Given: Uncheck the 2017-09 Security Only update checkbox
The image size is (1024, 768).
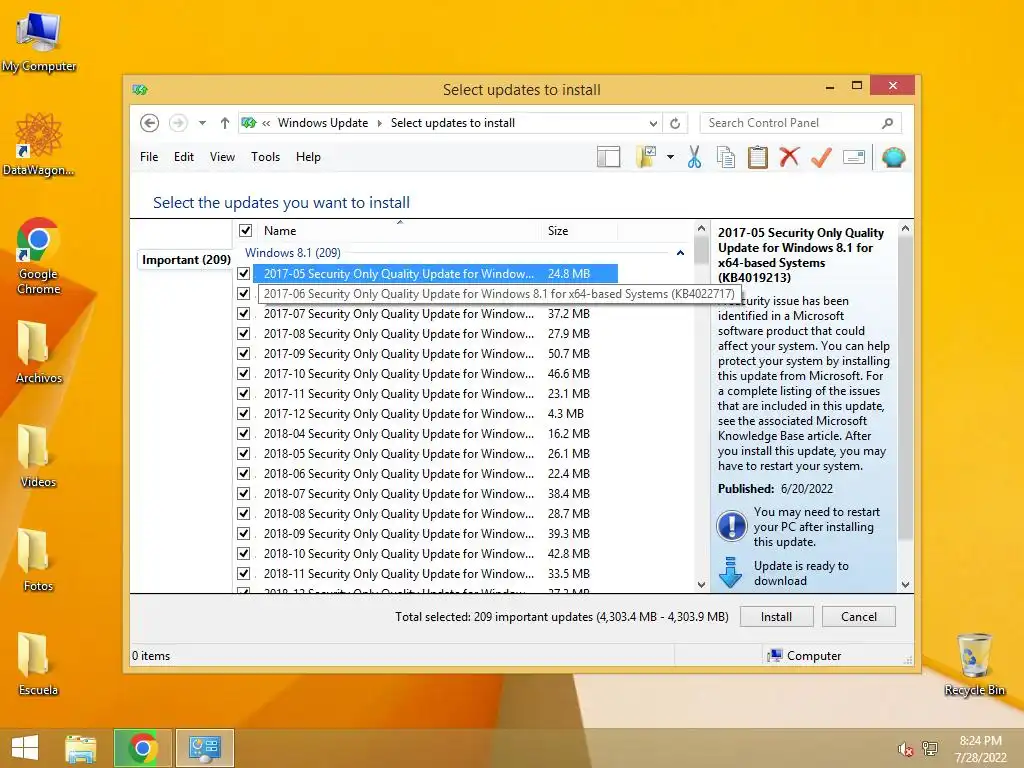Looking at the screenshot, I should 244,353.
